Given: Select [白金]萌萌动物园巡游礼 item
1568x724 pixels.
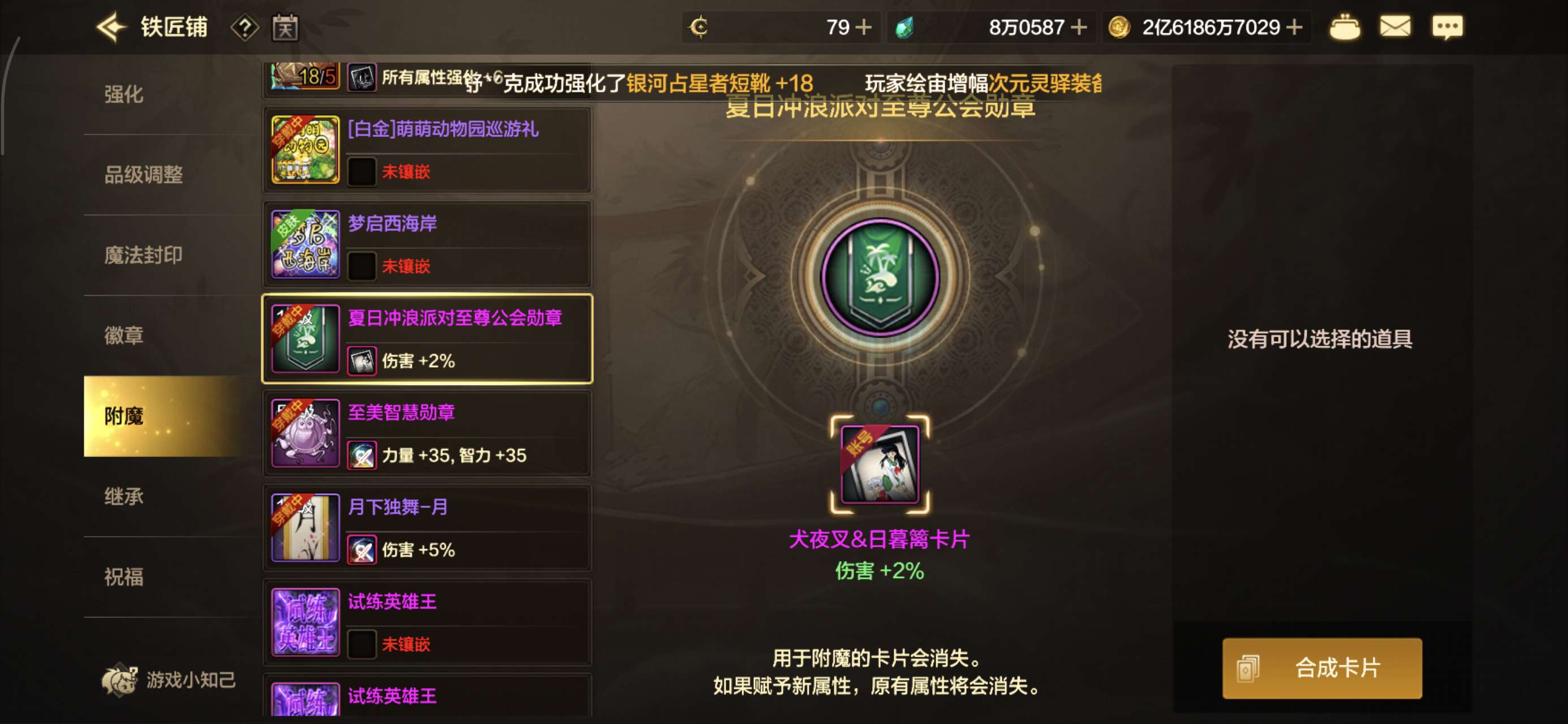Looking at the screenshot, I should click(x=427, y=150).
